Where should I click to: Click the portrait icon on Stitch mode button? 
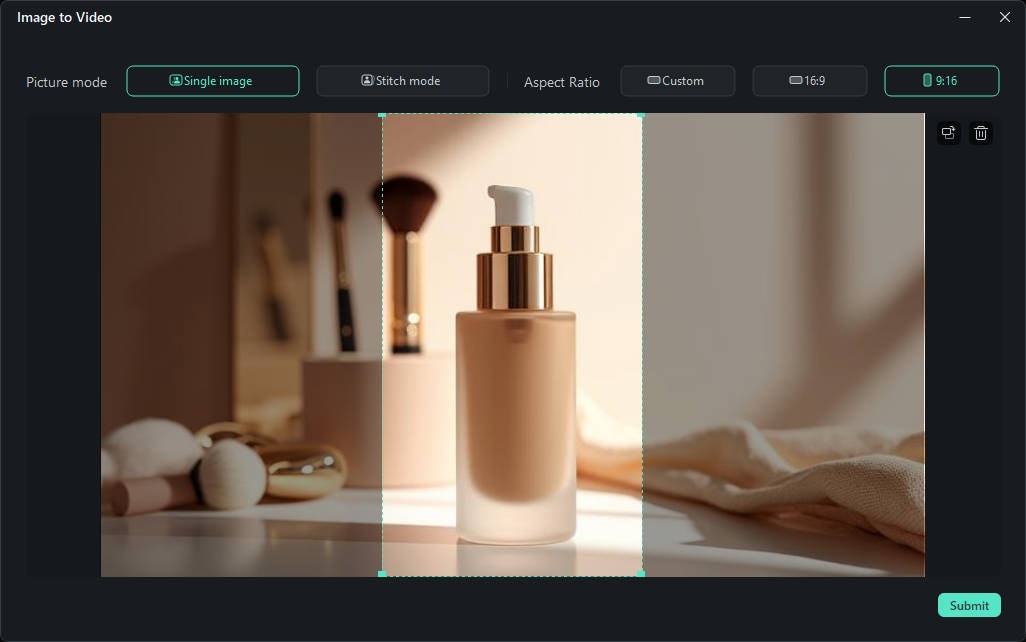[x=367, y=81]
